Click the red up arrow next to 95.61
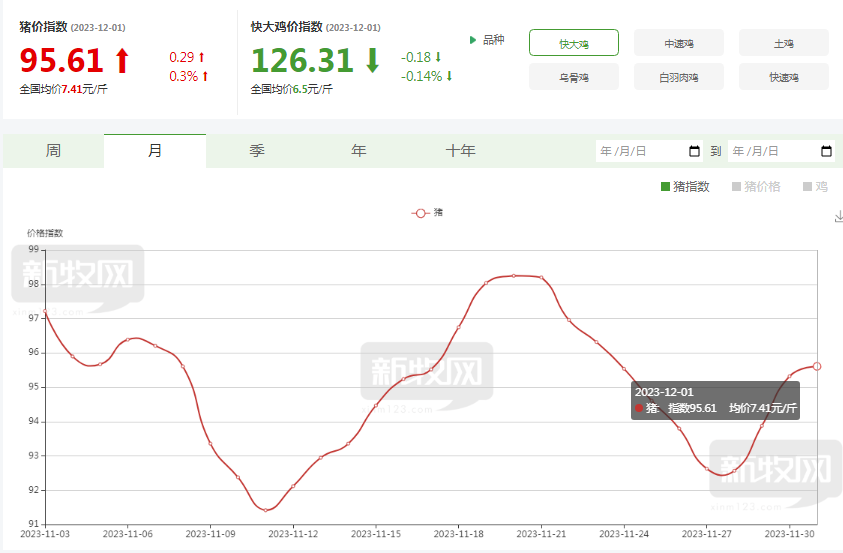The height and width of the screenshot is (553, 843). point(122,62)
